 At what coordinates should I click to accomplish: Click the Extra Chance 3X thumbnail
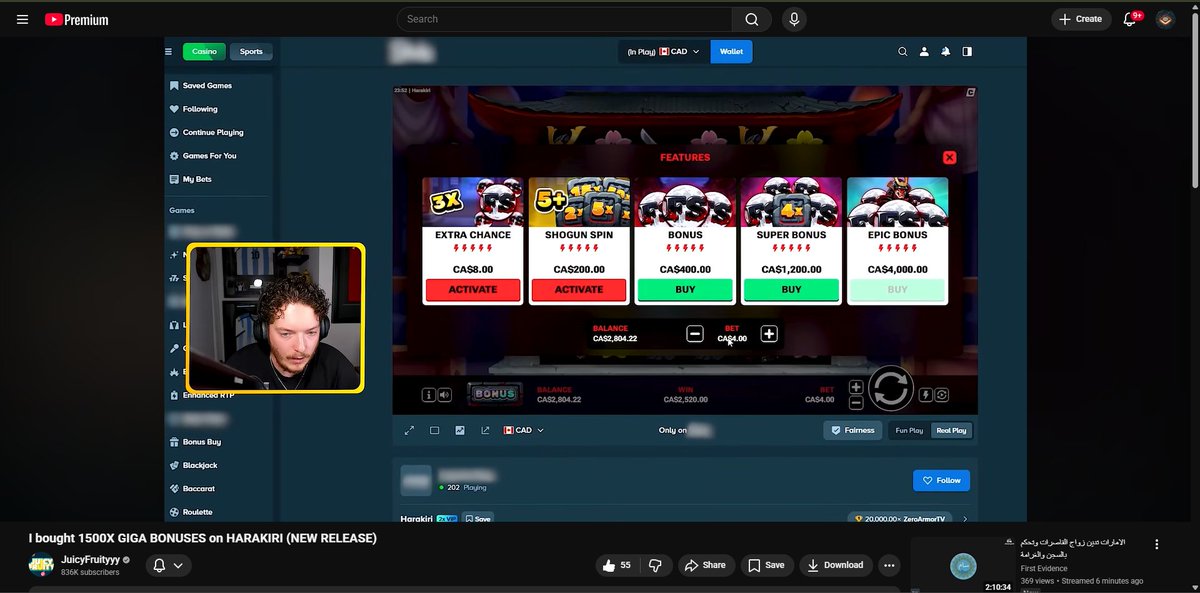pyautogui.click(x=473, y=202)
